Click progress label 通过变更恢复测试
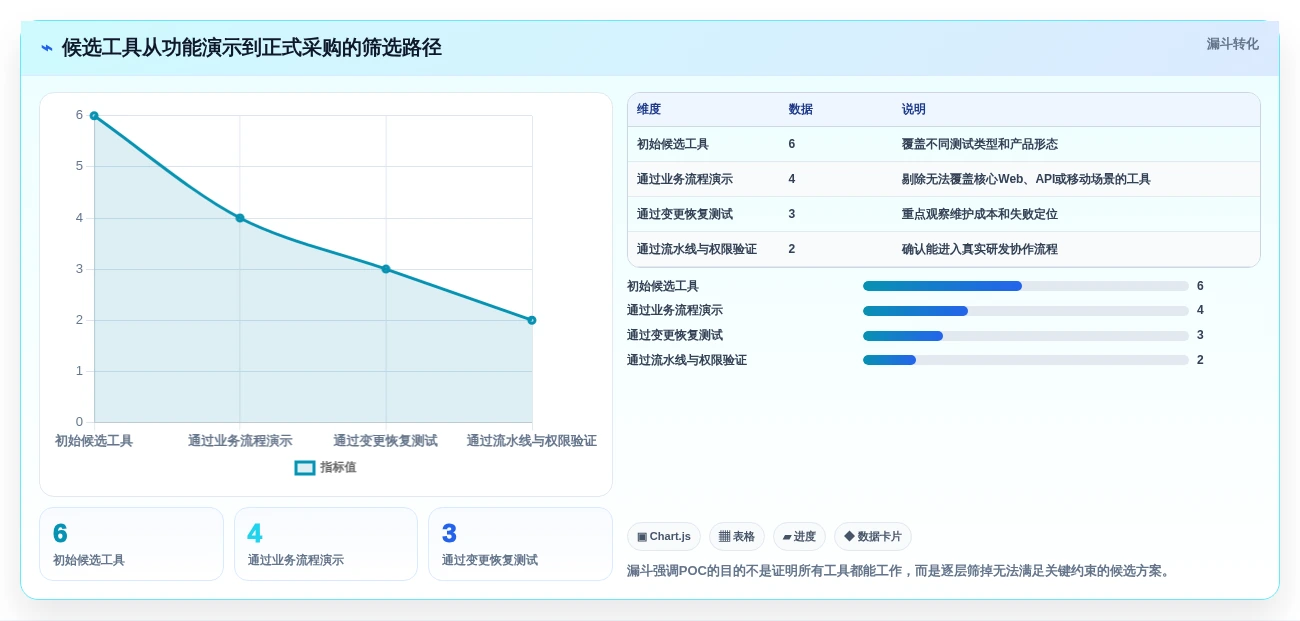The image size is (1300, 621). pos(675,336)
